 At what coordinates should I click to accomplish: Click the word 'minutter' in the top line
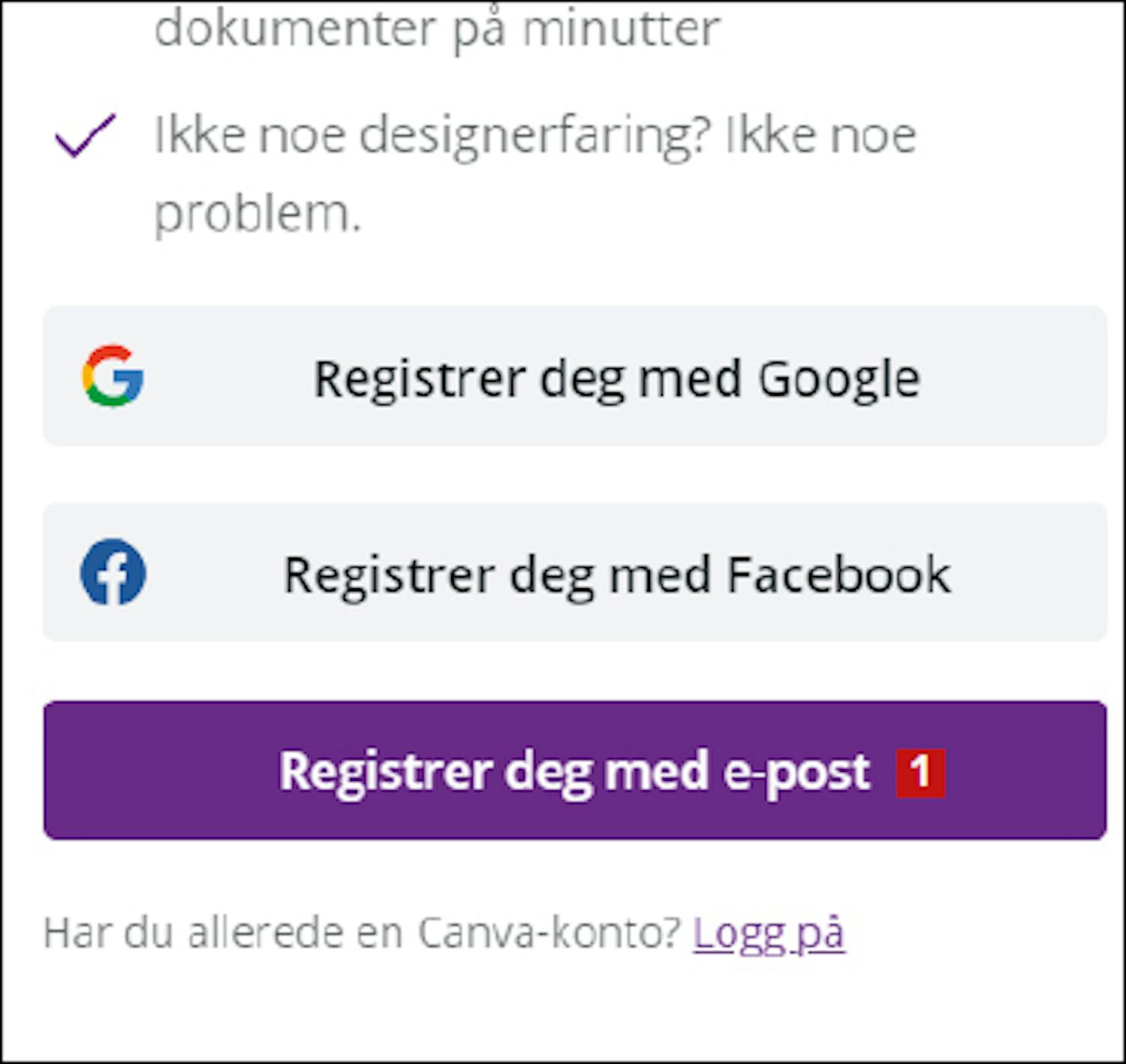622,30
